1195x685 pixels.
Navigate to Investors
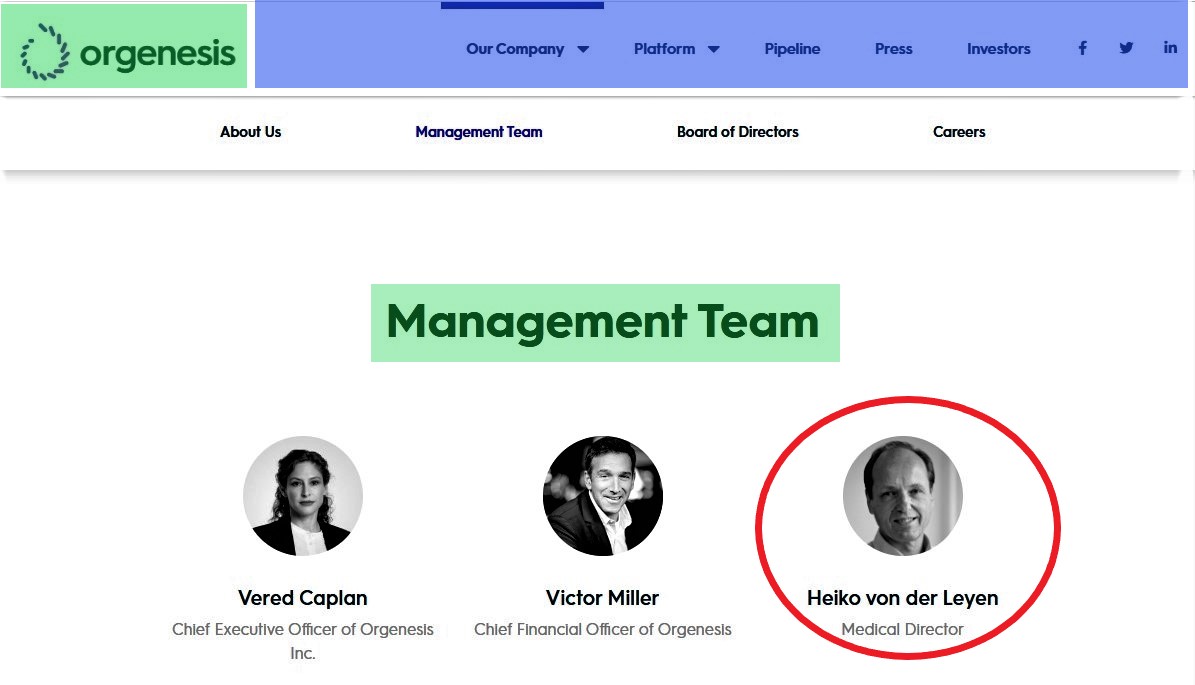point(998,49)
